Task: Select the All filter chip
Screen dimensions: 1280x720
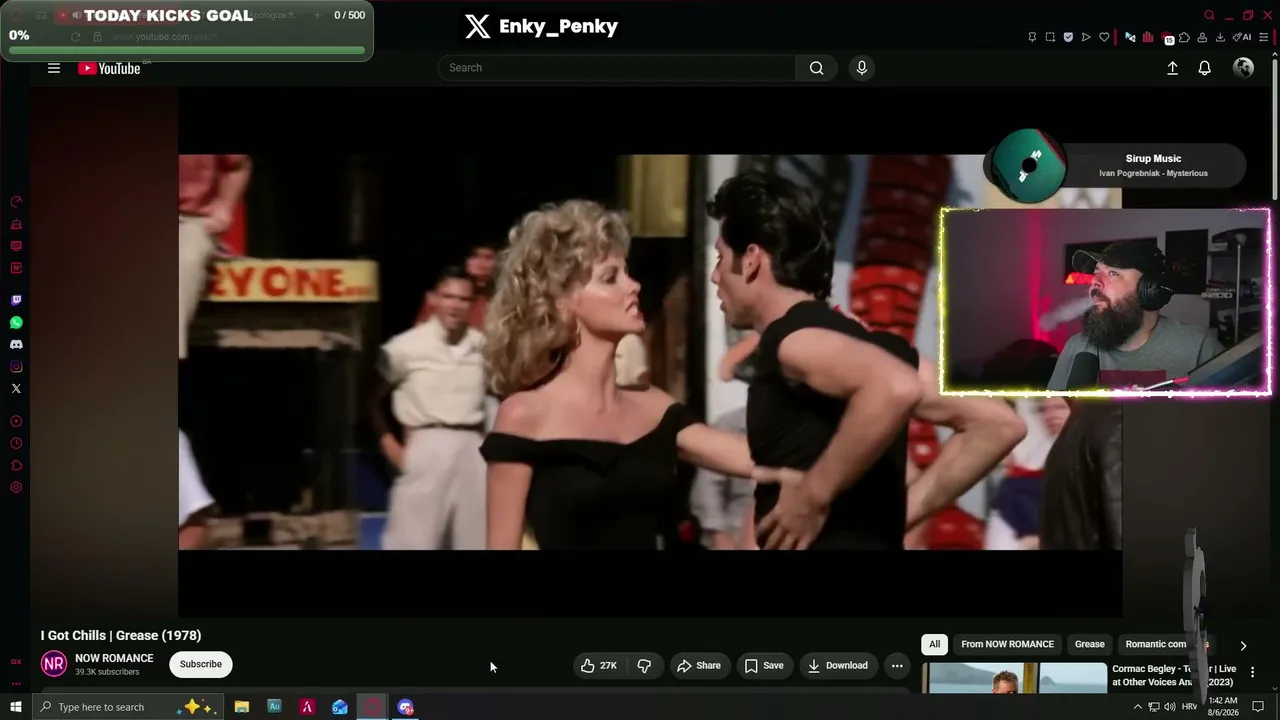Action: [x=934, y=645]
